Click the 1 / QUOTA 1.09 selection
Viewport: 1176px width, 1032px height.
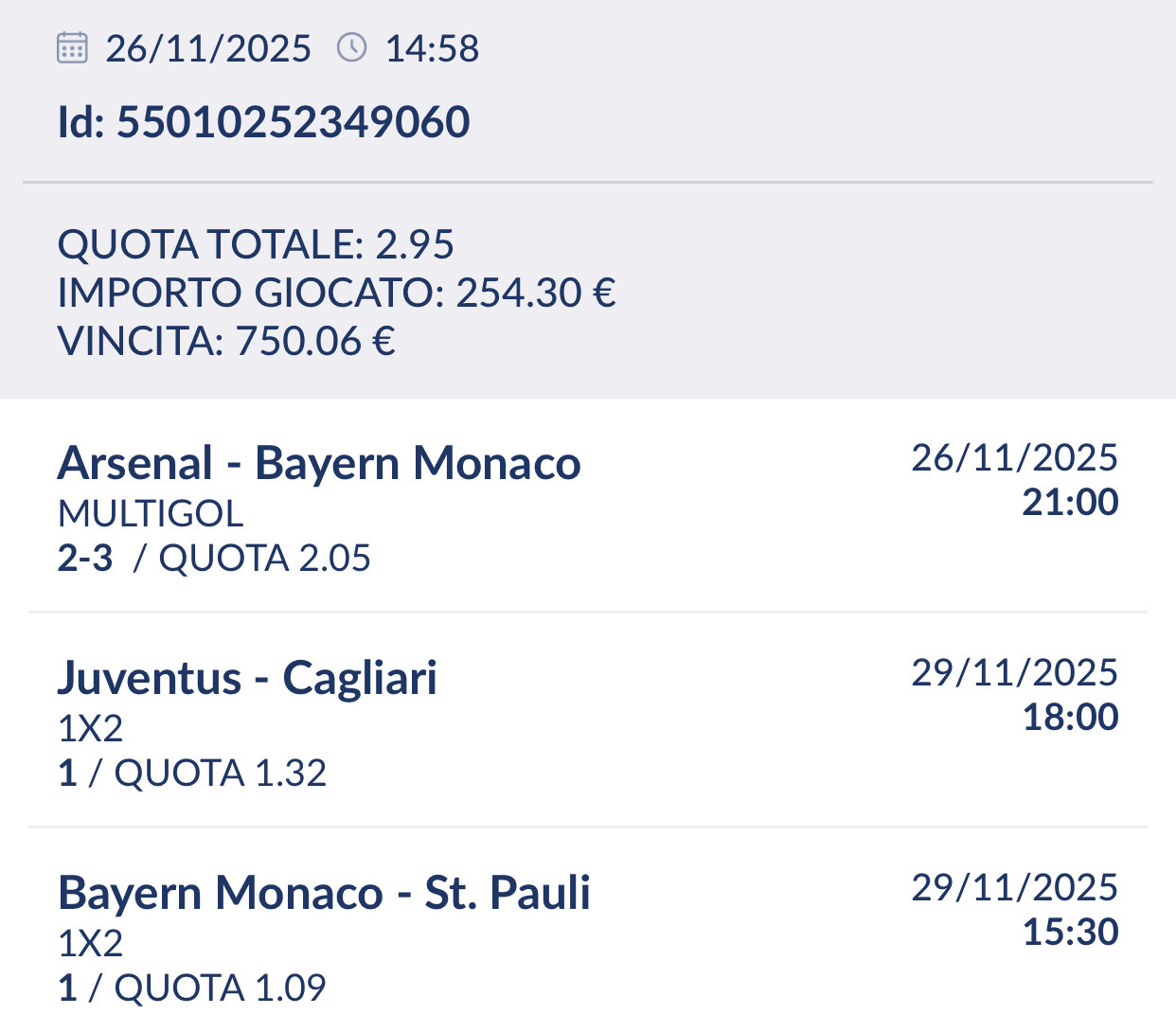tap(192, 988)
